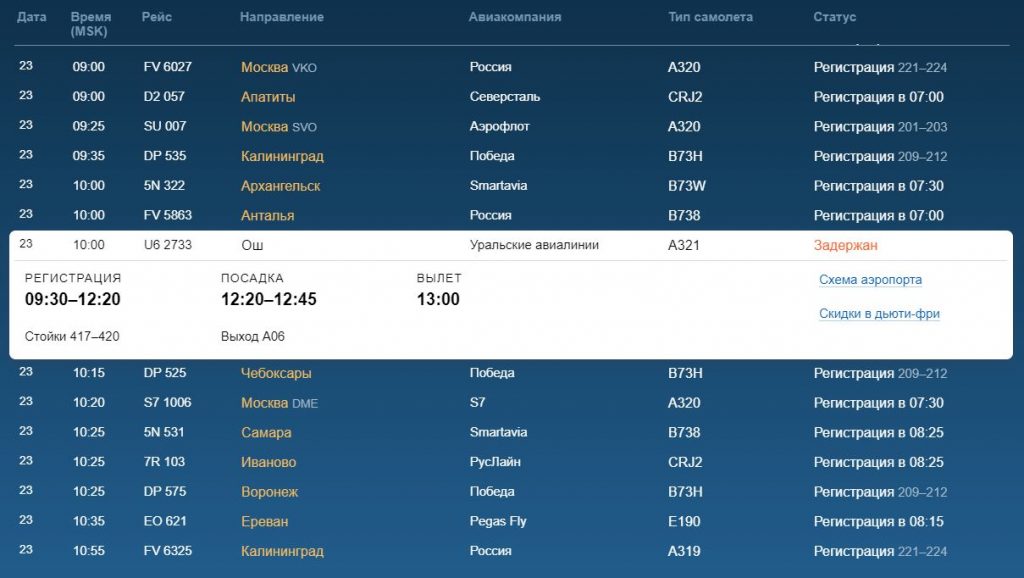Click the registration time 09:30–12:20
Image resolution: width=1024 pixels, height=578 pixels.
[72, 299]
